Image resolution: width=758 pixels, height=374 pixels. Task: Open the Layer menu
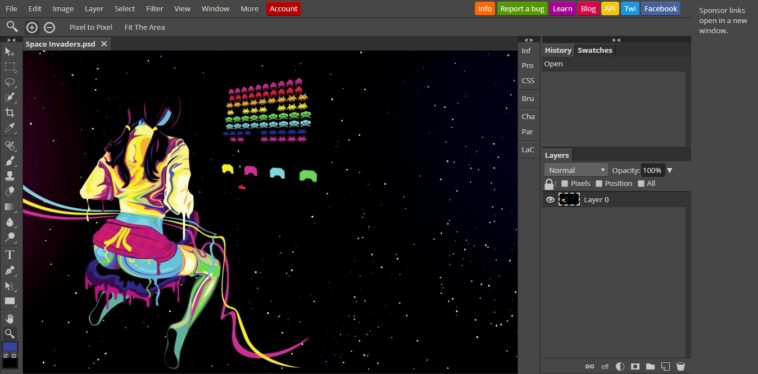94,9
